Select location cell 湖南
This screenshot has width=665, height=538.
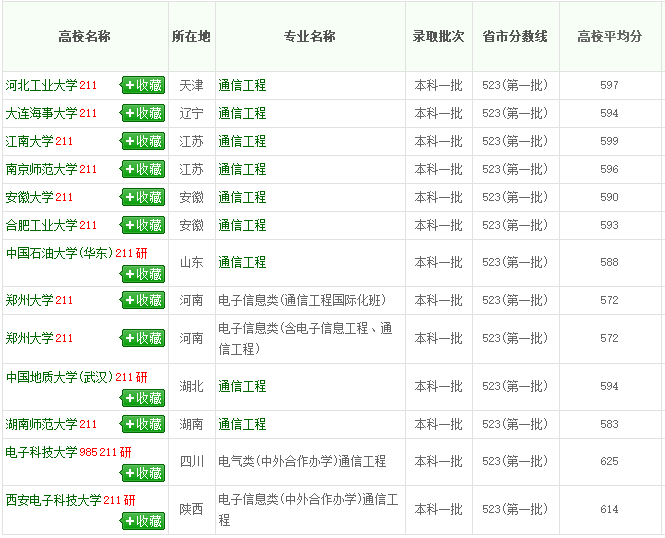click(191, 424)
